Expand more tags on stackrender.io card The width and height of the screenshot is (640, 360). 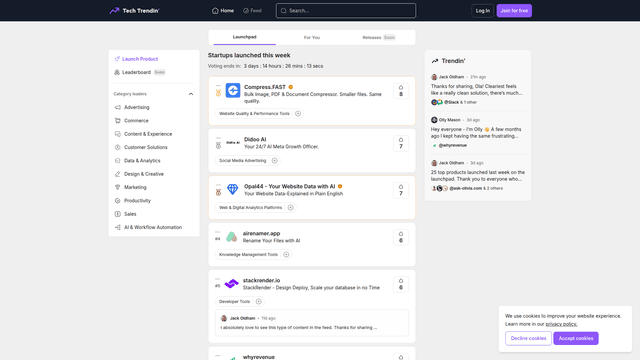click(258, 301)
